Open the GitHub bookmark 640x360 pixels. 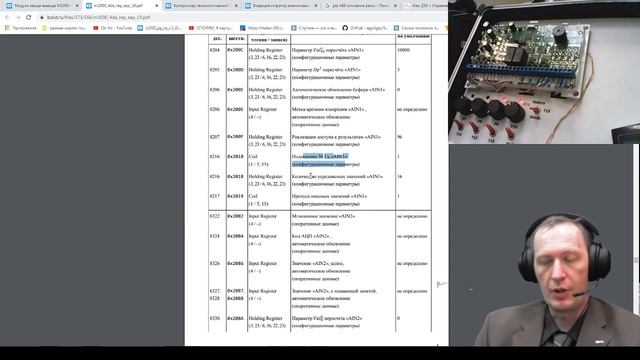365,28
